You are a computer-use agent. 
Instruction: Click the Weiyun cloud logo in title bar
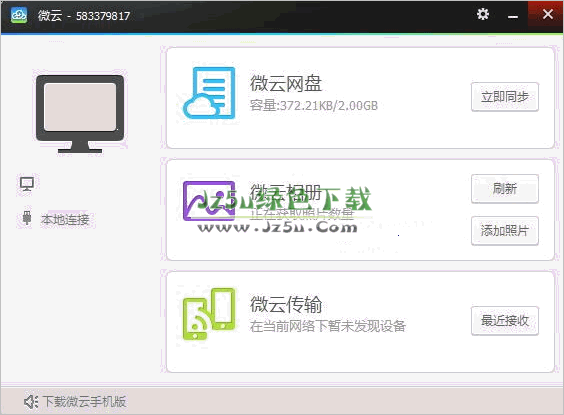pos(19,15)
